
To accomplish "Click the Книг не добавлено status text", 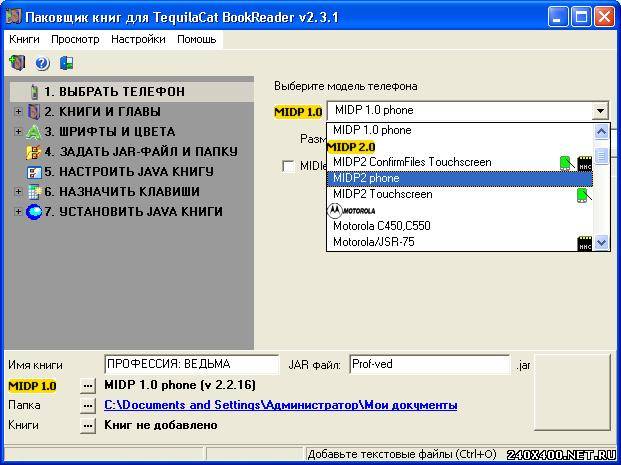I will (161, 425).
